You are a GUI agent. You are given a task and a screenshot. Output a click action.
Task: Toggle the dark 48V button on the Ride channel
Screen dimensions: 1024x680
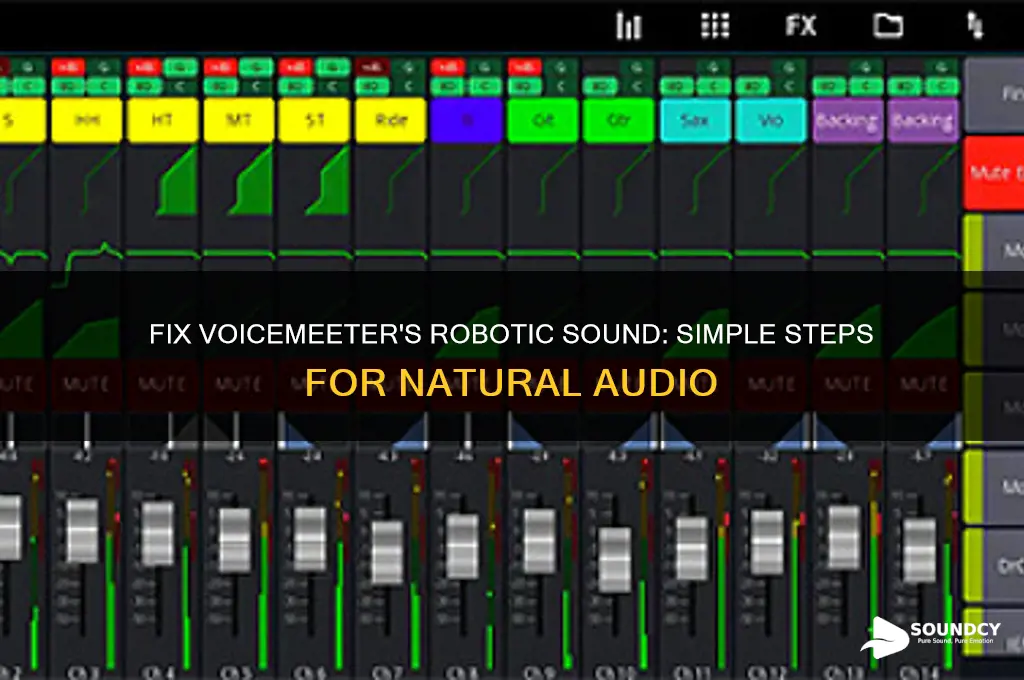[372, 67]
